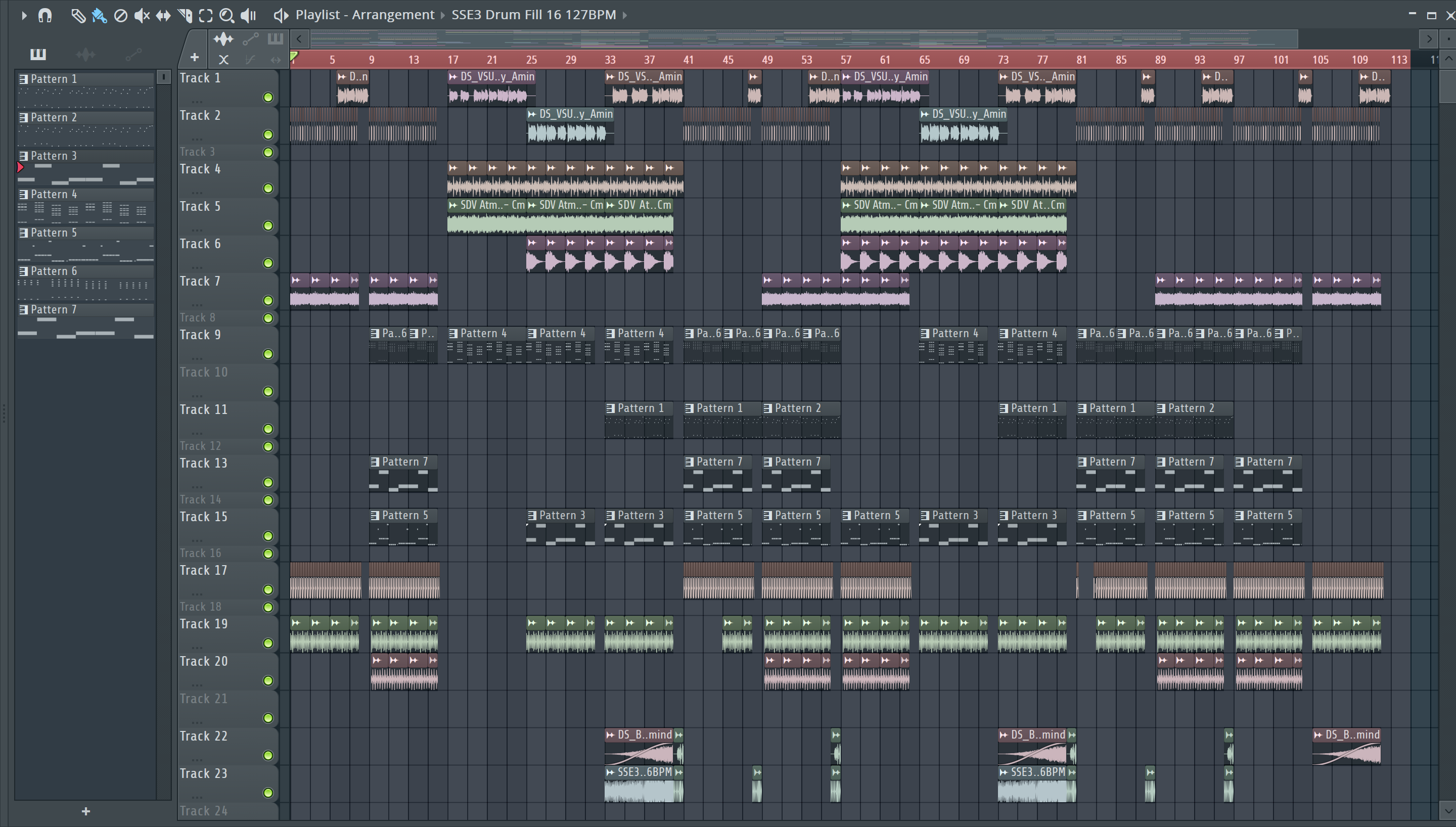1456x827 pixels.
Task: Open Track 13 options dots
Action: (197, 487)
